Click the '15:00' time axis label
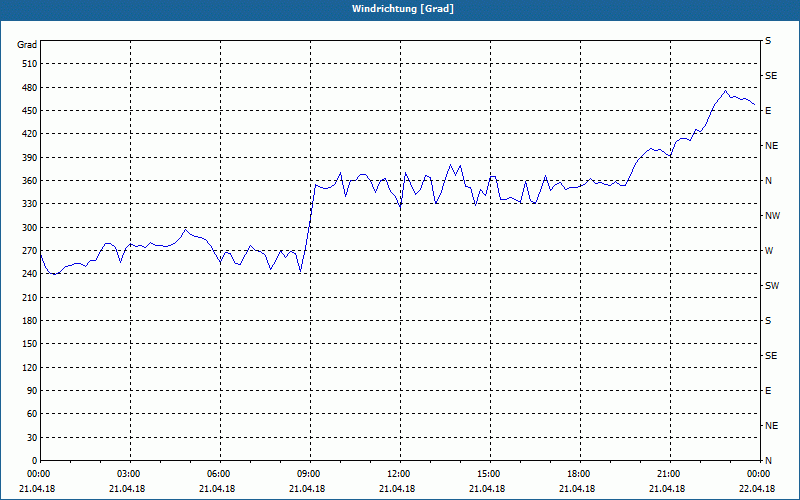Image resolution: width=800 pixels, height=500 pixels. [488, 473]
